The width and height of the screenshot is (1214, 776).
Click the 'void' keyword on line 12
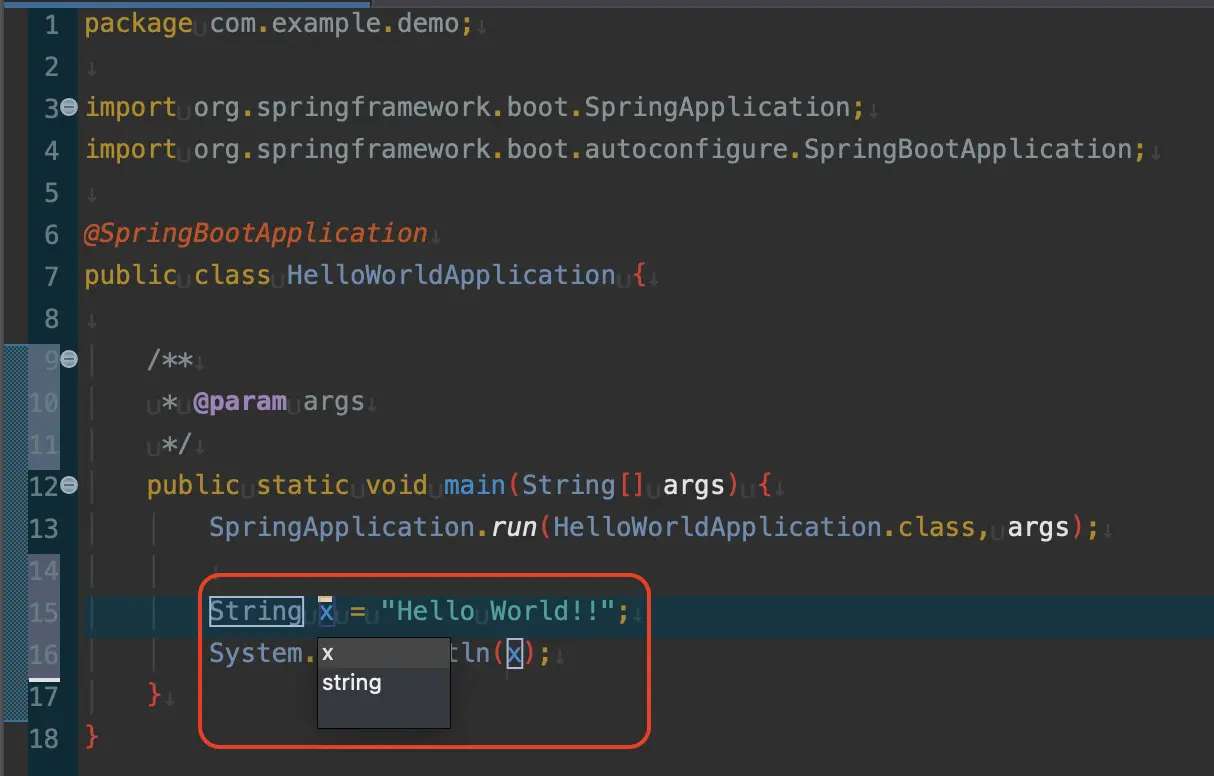(x=397, y=485)
